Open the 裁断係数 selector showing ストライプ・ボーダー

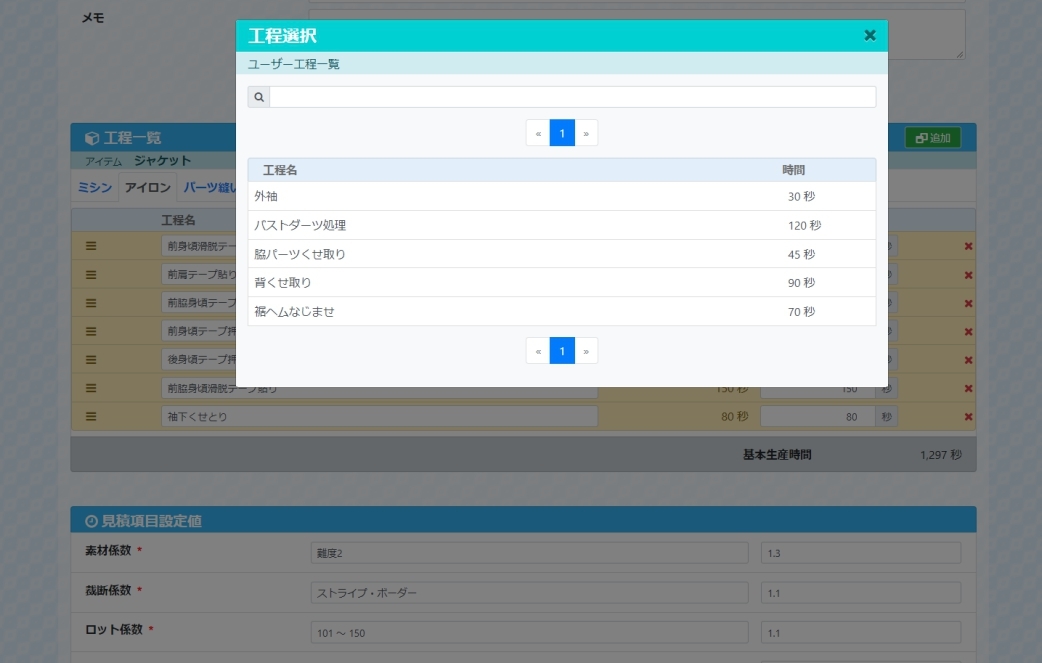529,593
